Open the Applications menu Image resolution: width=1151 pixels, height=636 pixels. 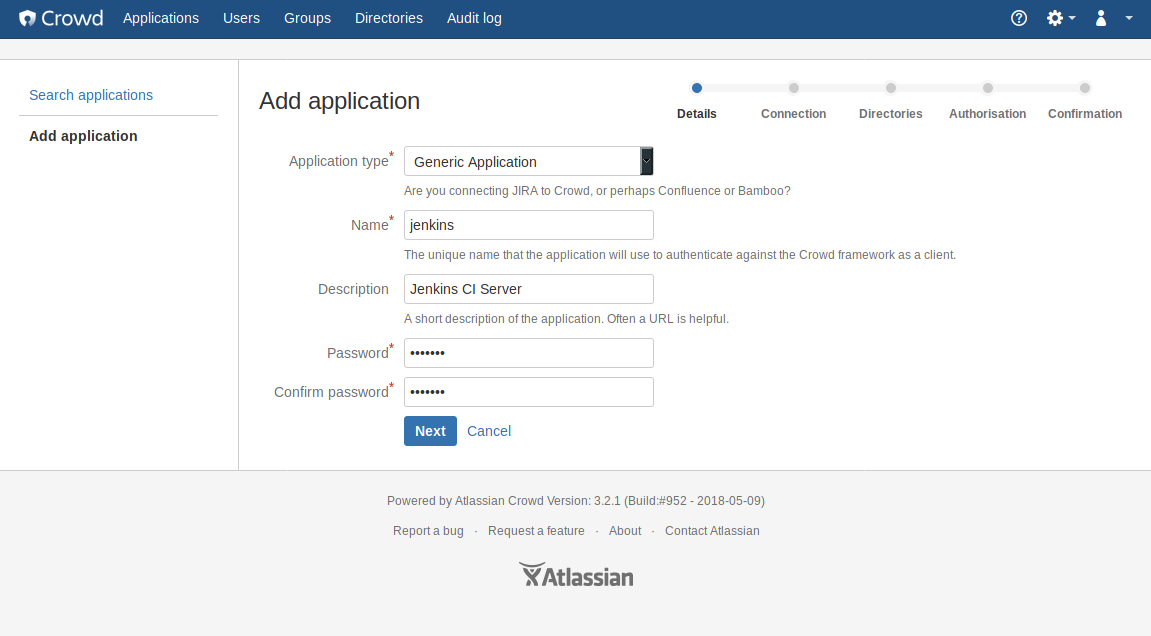[161, 18]
